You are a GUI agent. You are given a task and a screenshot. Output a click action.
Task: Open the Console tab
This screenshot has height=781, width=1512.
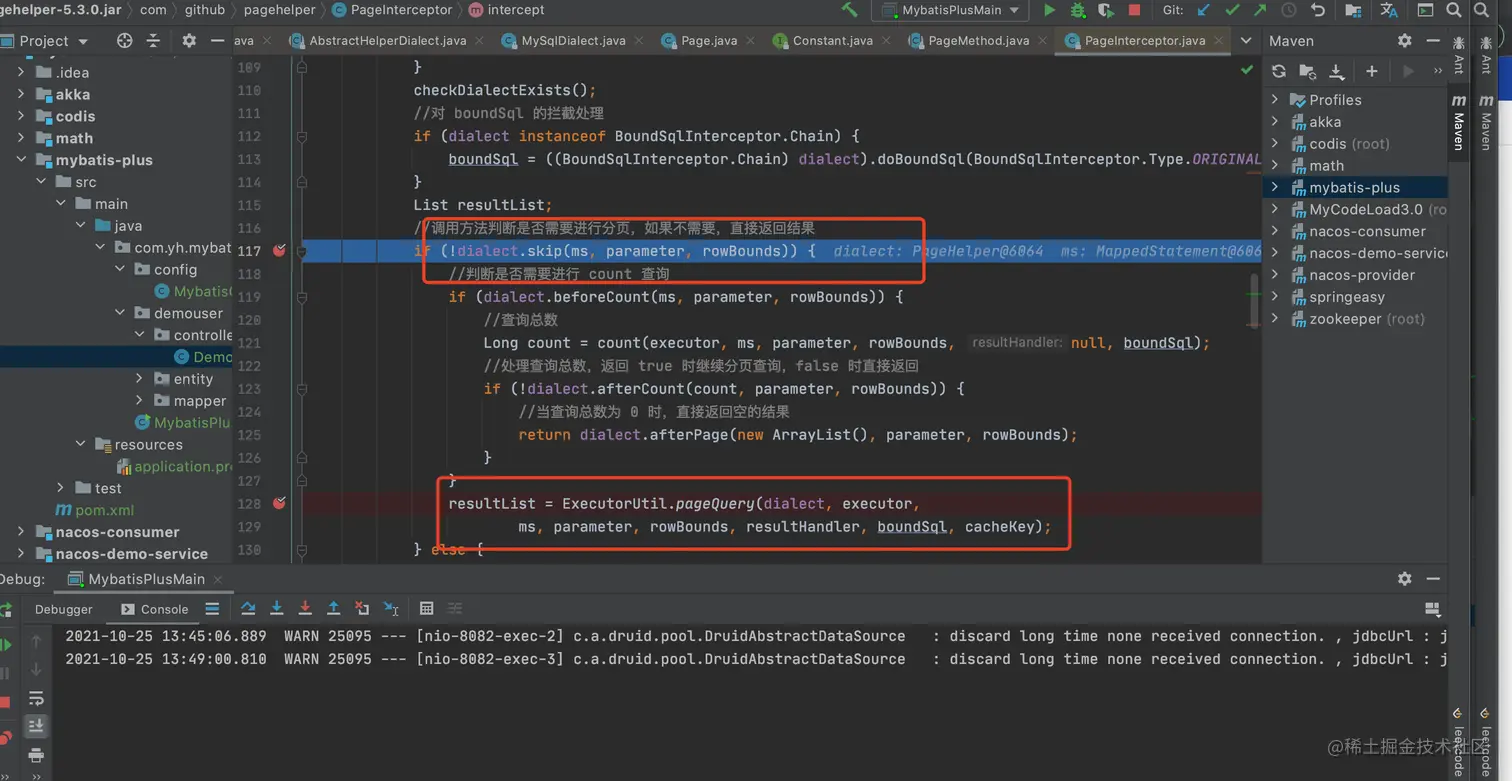coord(155,609)
